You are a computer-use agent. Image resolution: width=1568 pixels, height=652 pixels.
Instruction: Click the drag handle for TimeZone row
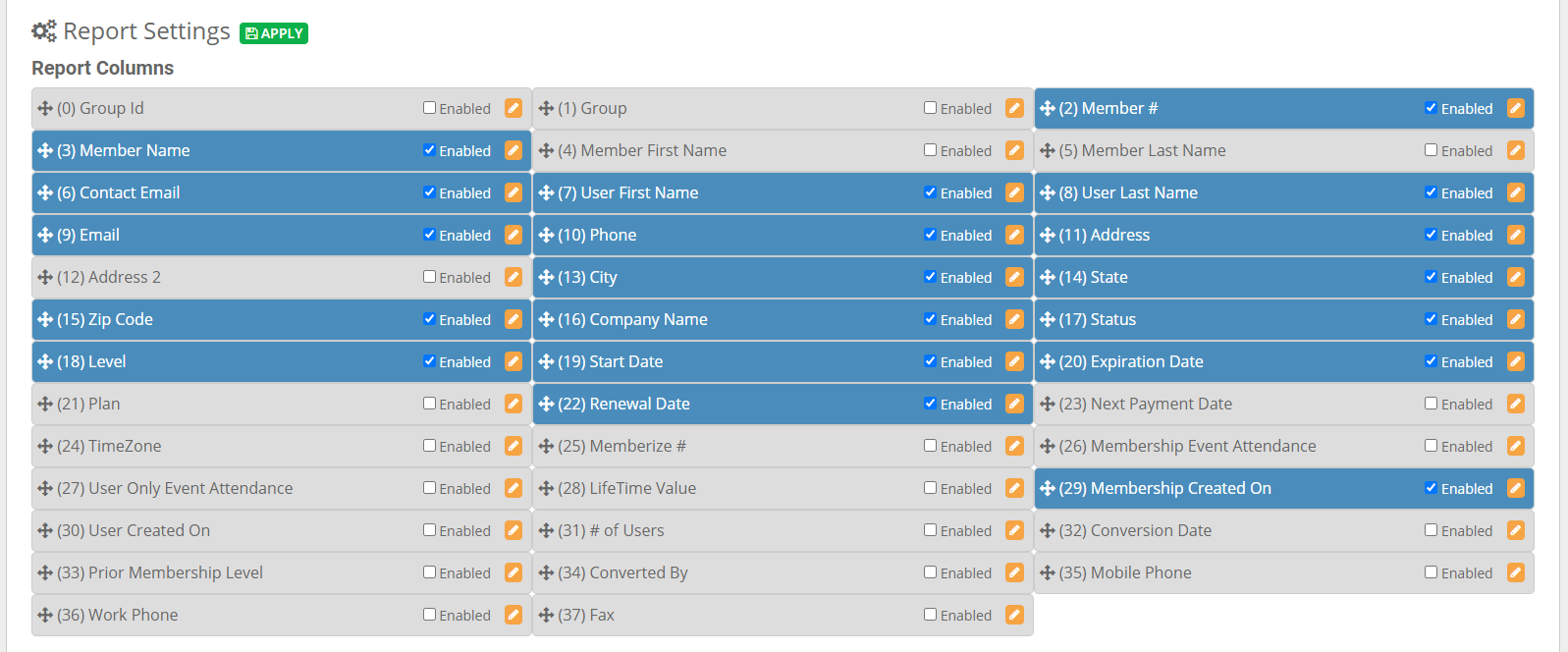pos(45,447)
